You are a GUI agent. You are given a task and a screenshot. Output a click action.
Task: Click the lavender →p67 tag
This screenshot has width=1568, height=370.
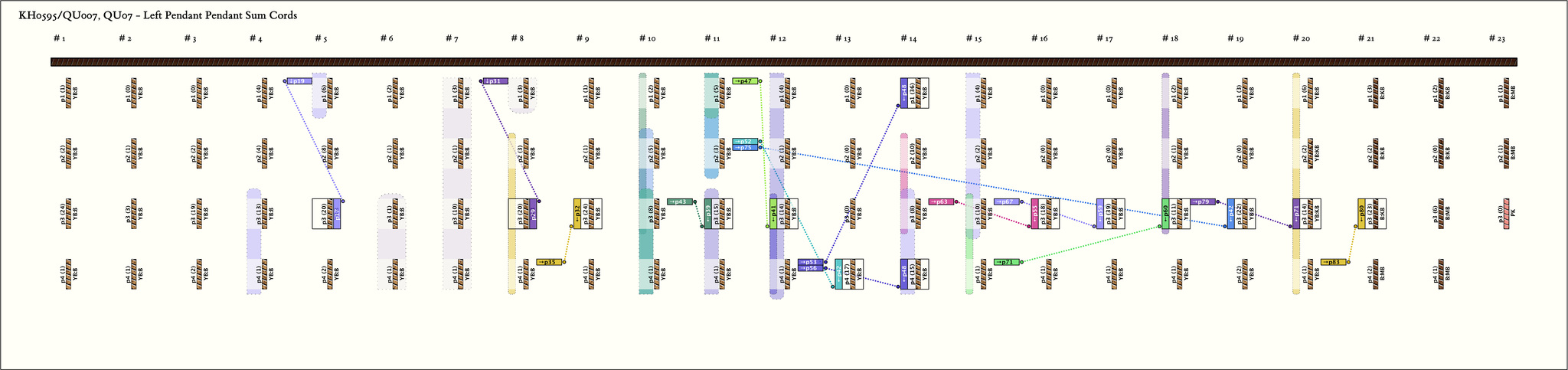tap(1006, 202)
